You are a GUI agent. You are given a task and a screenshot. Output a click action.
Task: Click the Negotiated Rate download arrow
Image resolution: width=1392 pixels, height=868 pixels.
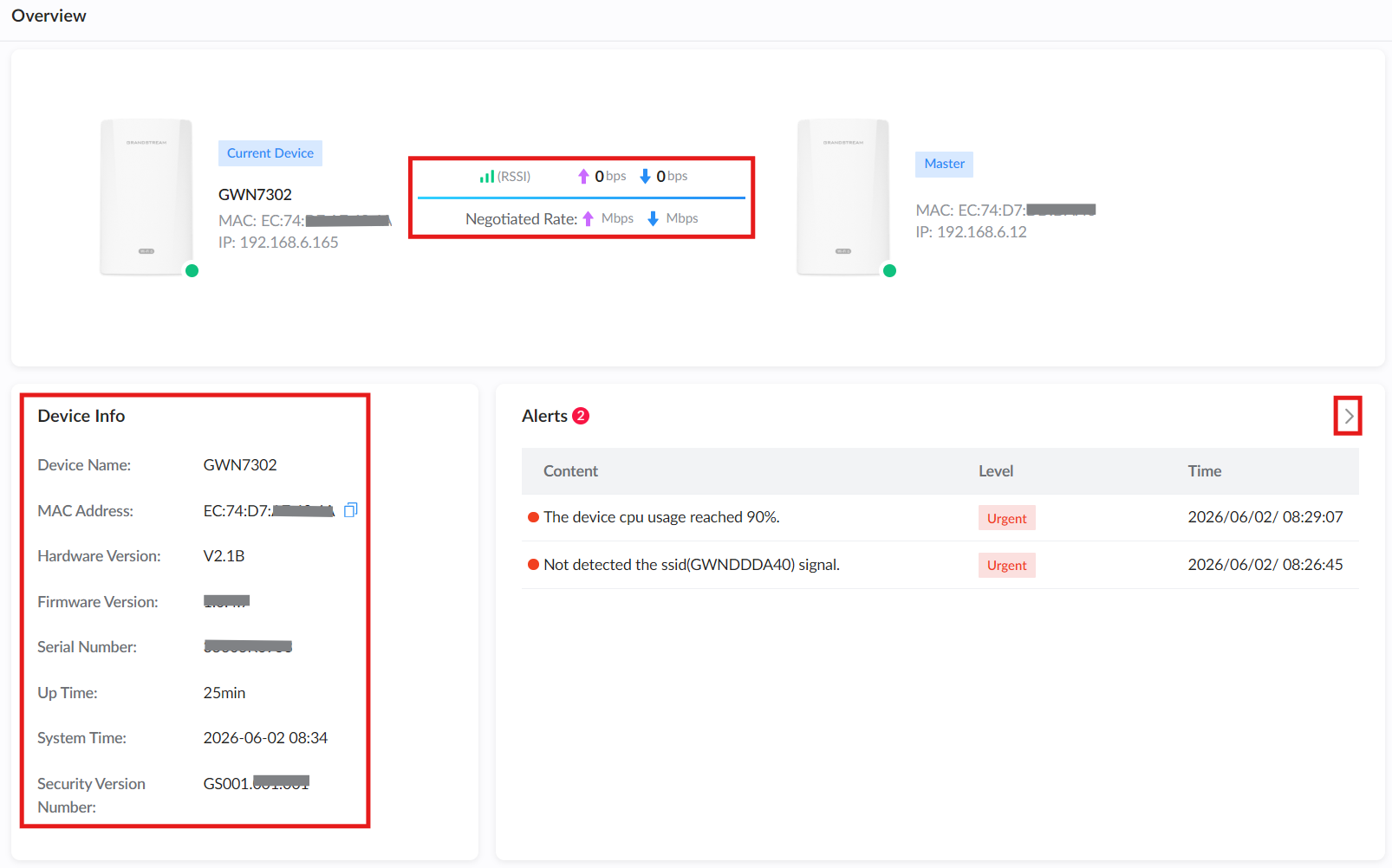653,218
